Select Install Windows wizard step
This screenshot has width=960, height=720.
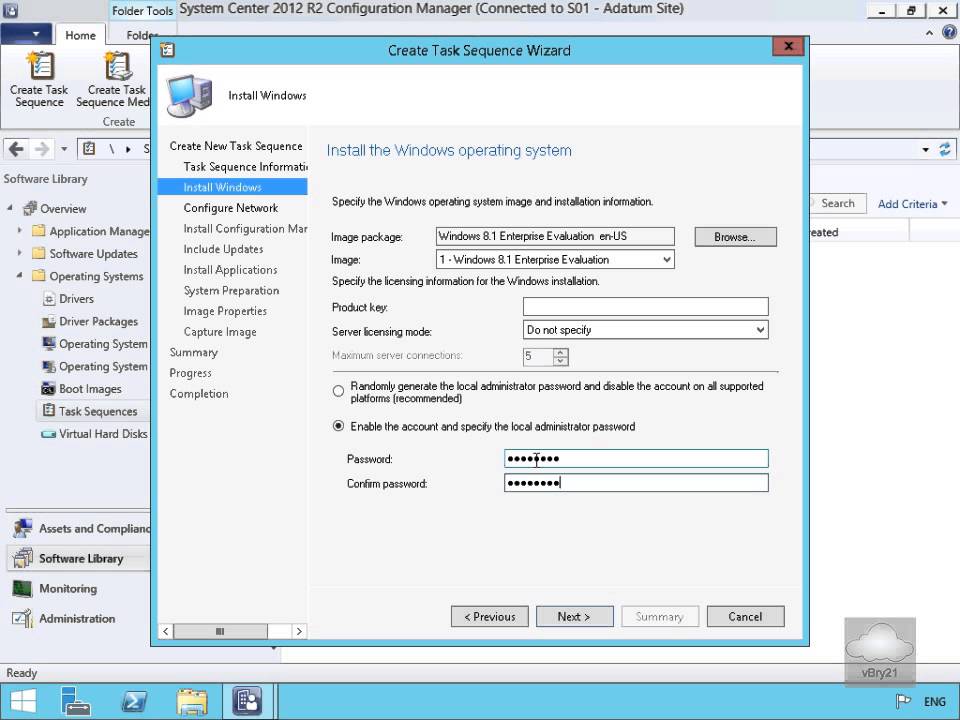(x=232, y=187)
